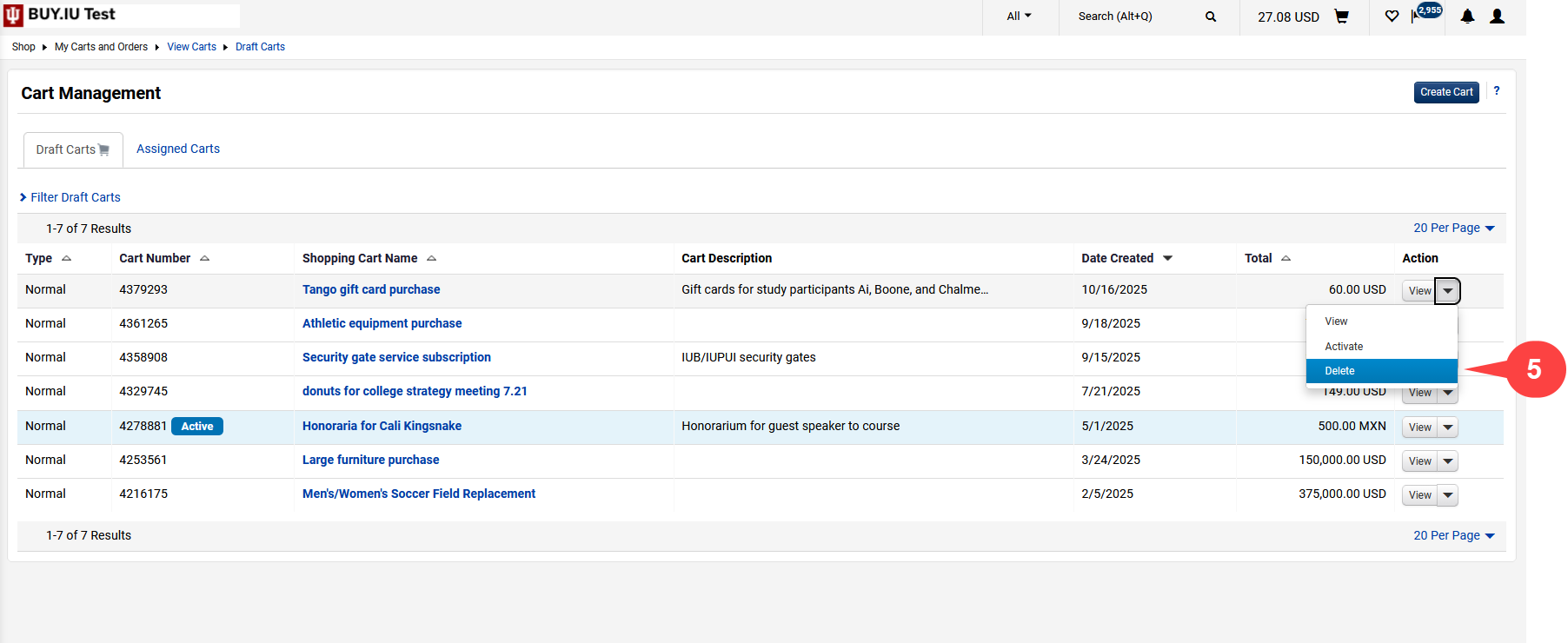Select Delete from the action menu
Viewport: 1568px width, 643px height.
[1339, 371]
